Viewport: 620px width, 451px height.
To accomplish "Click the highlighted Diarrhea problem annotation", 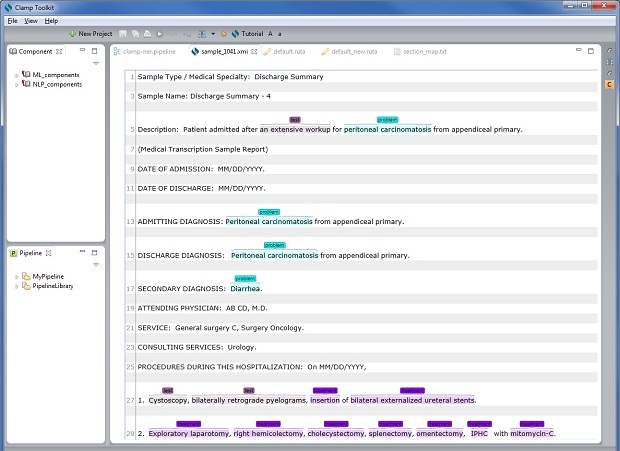I will pos(243,288).
